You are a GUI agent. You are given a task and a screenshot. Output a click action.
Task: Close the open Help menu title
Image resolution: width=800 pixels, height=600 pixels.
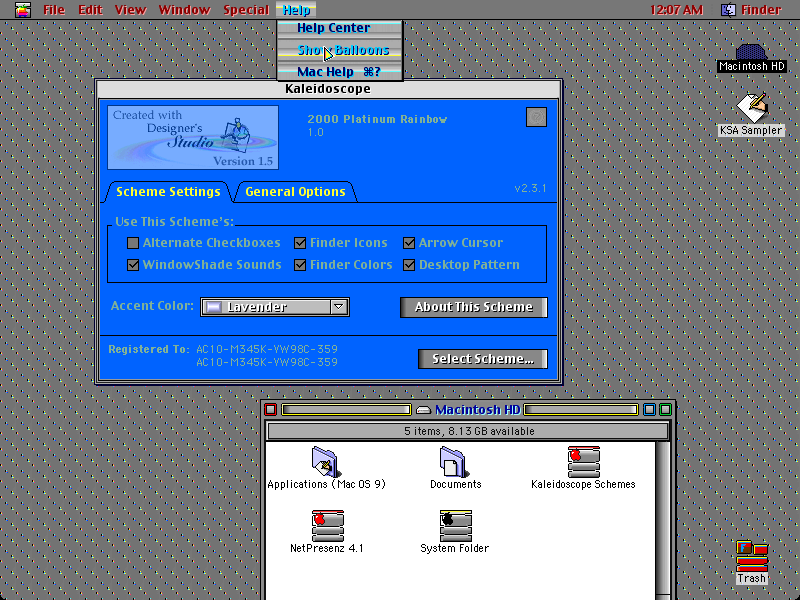coord(296,10)
